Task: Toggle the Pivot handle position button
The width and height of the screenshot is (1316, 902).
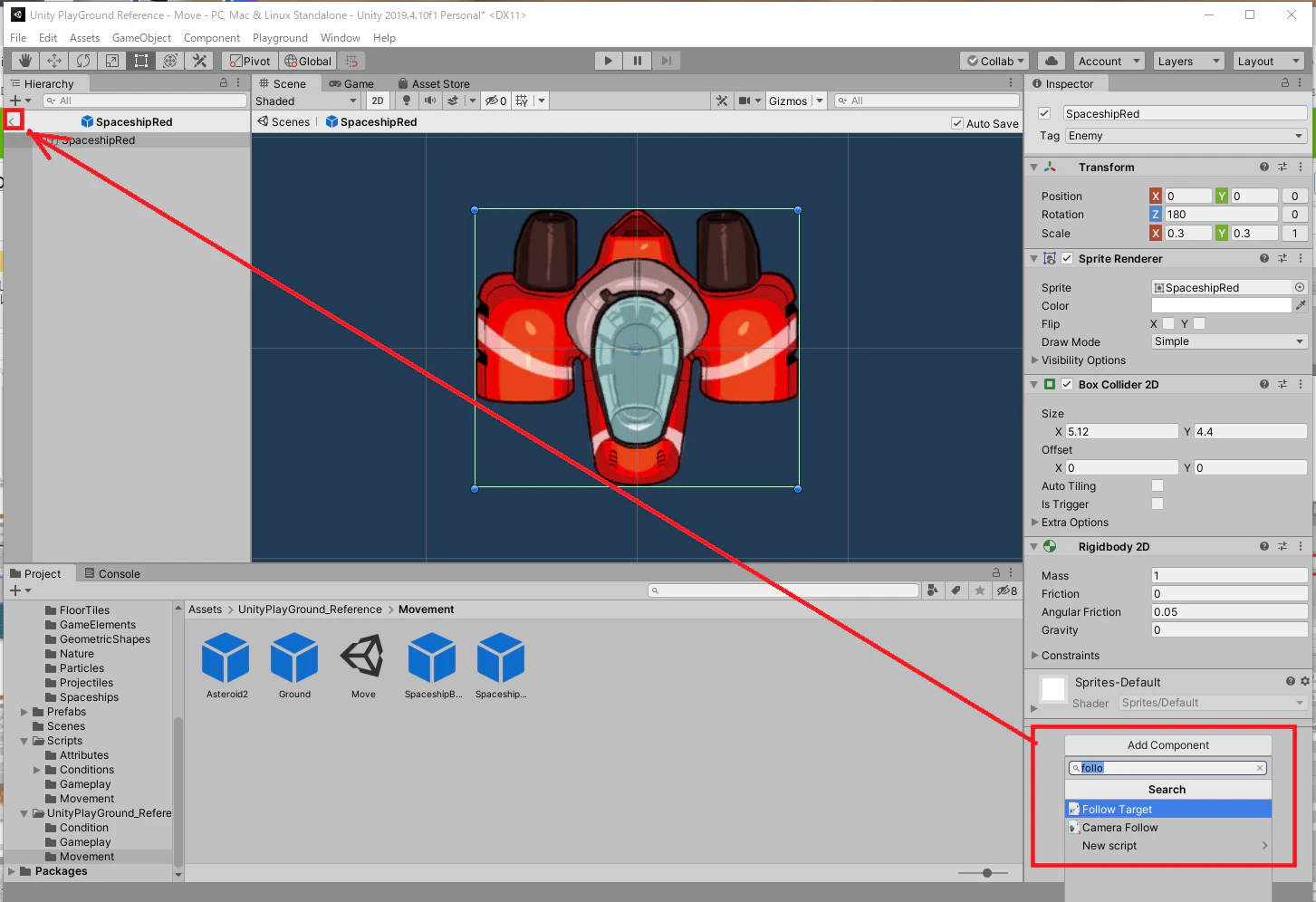Action: coord(250,61)
